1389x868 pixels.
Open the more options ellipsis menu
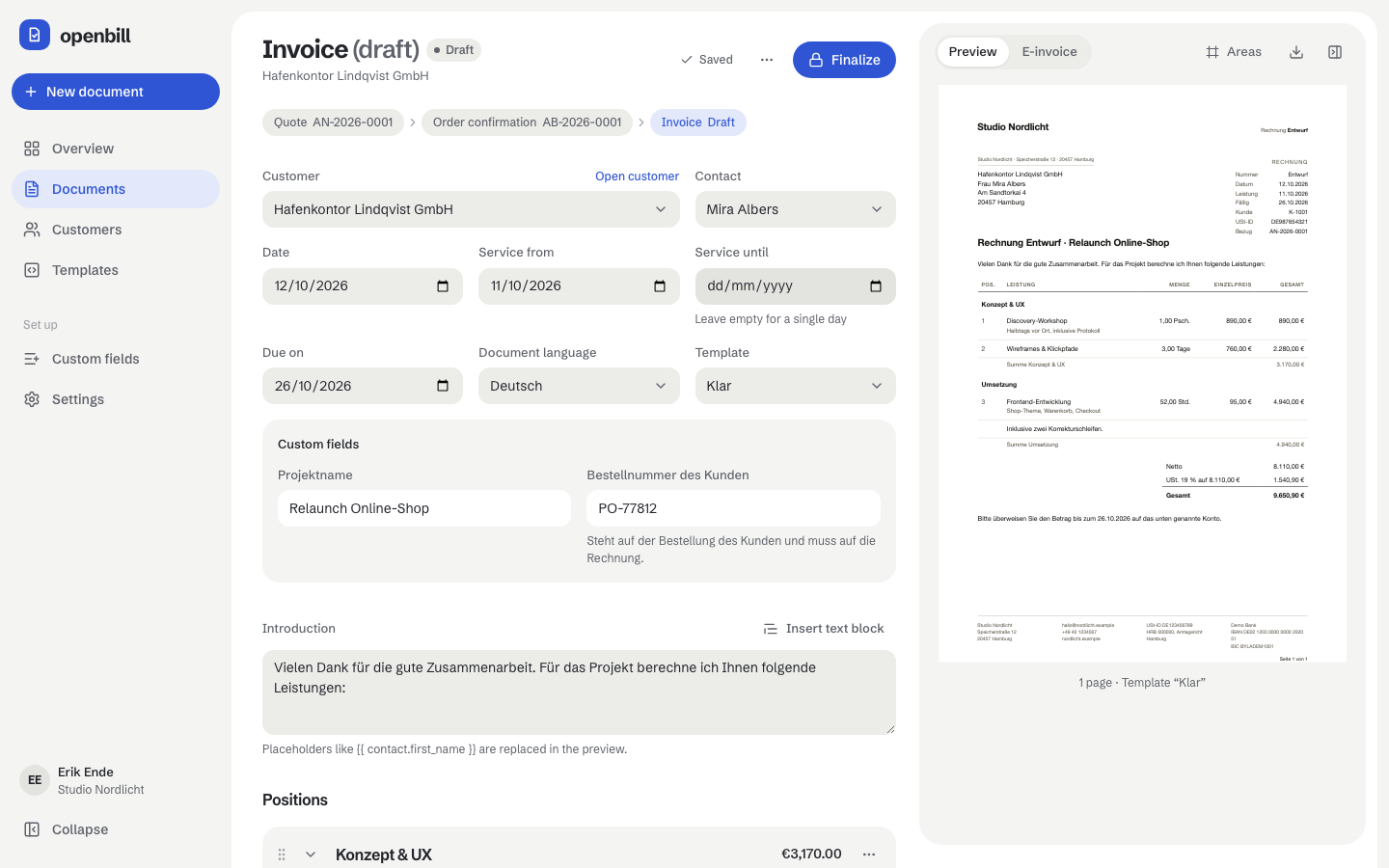point(767,60)
